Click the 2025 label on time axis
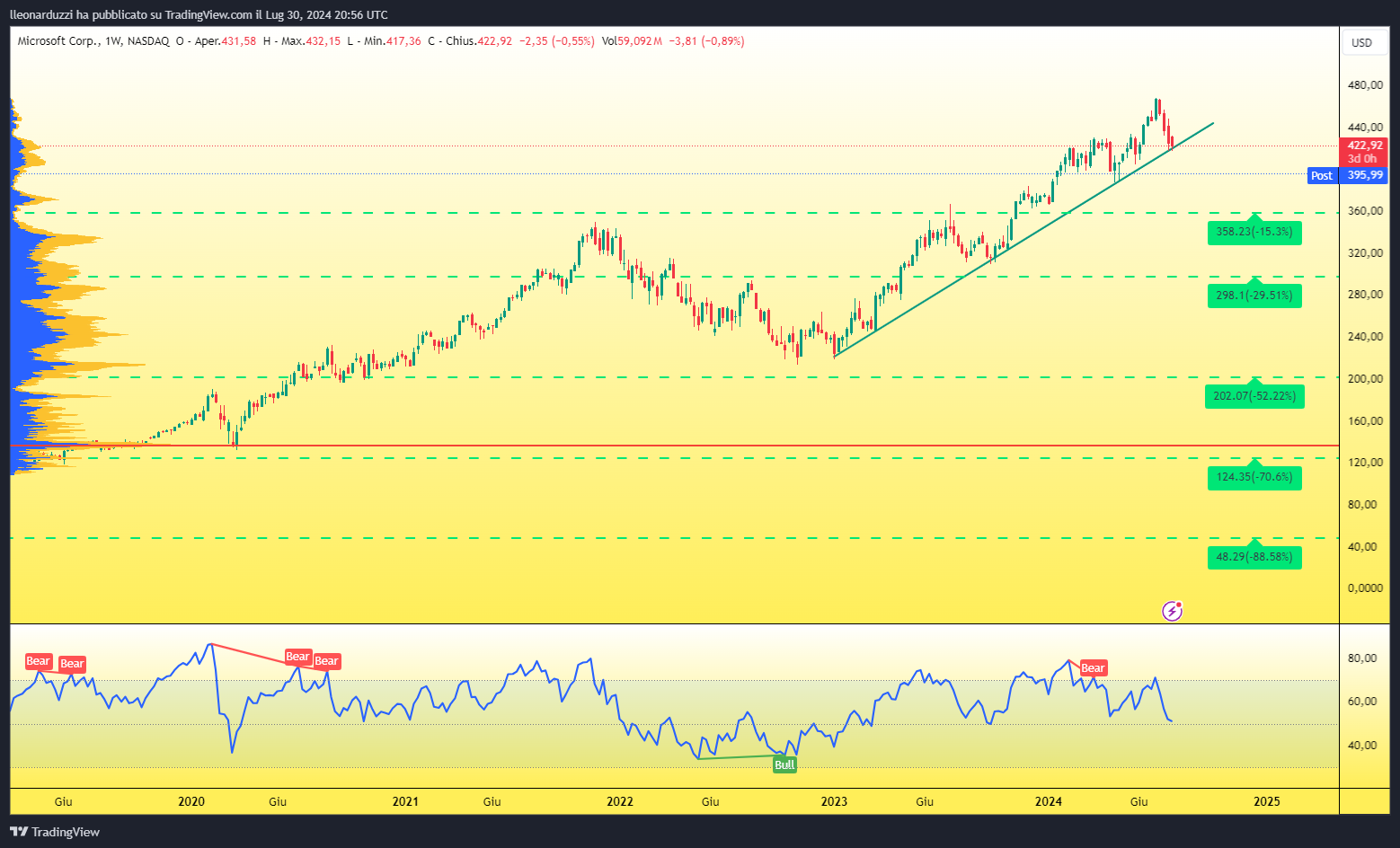This screenshot has height=848, width=1400. (x=1267, y=801)
